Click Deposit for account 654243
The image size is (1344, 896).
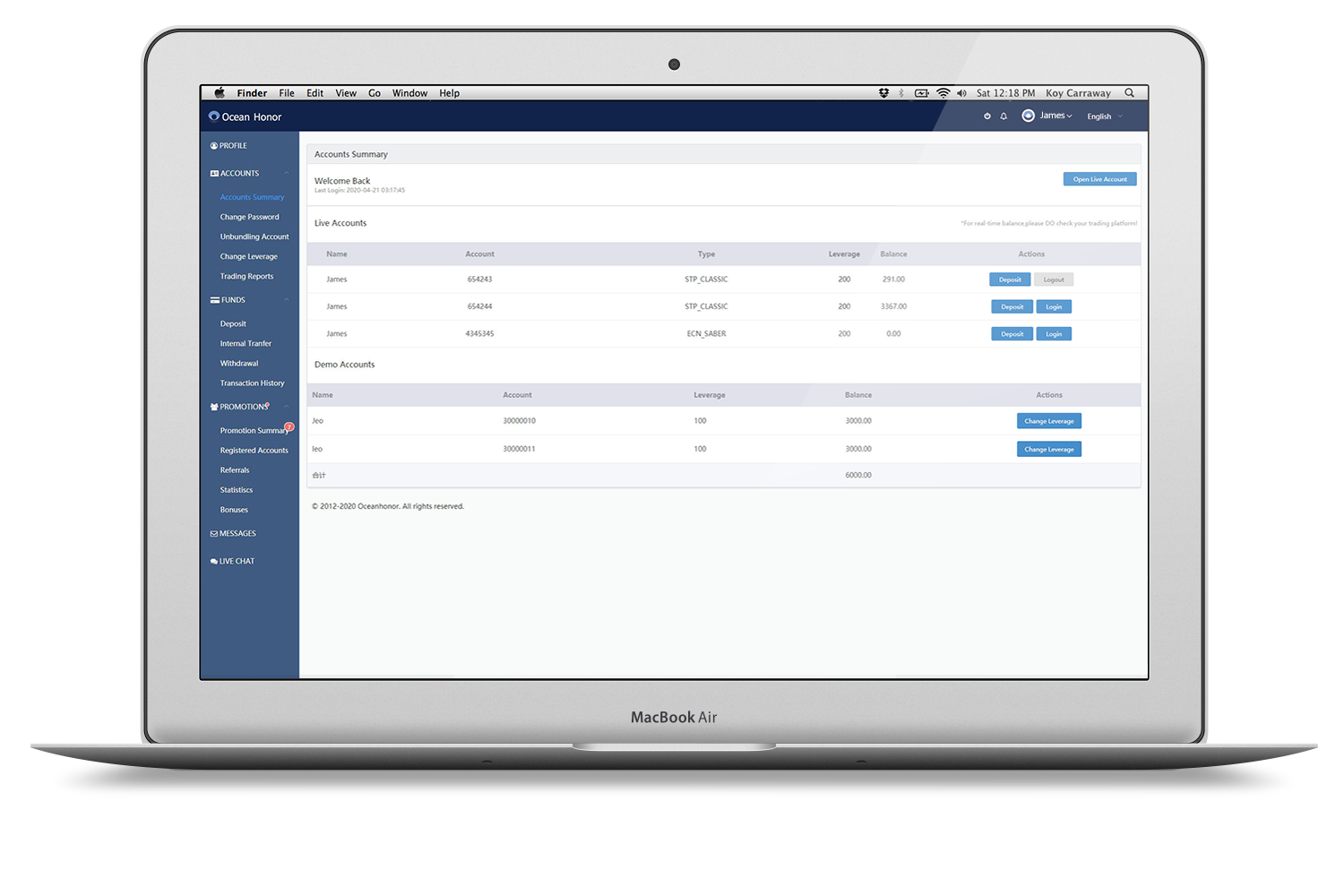1010,280
